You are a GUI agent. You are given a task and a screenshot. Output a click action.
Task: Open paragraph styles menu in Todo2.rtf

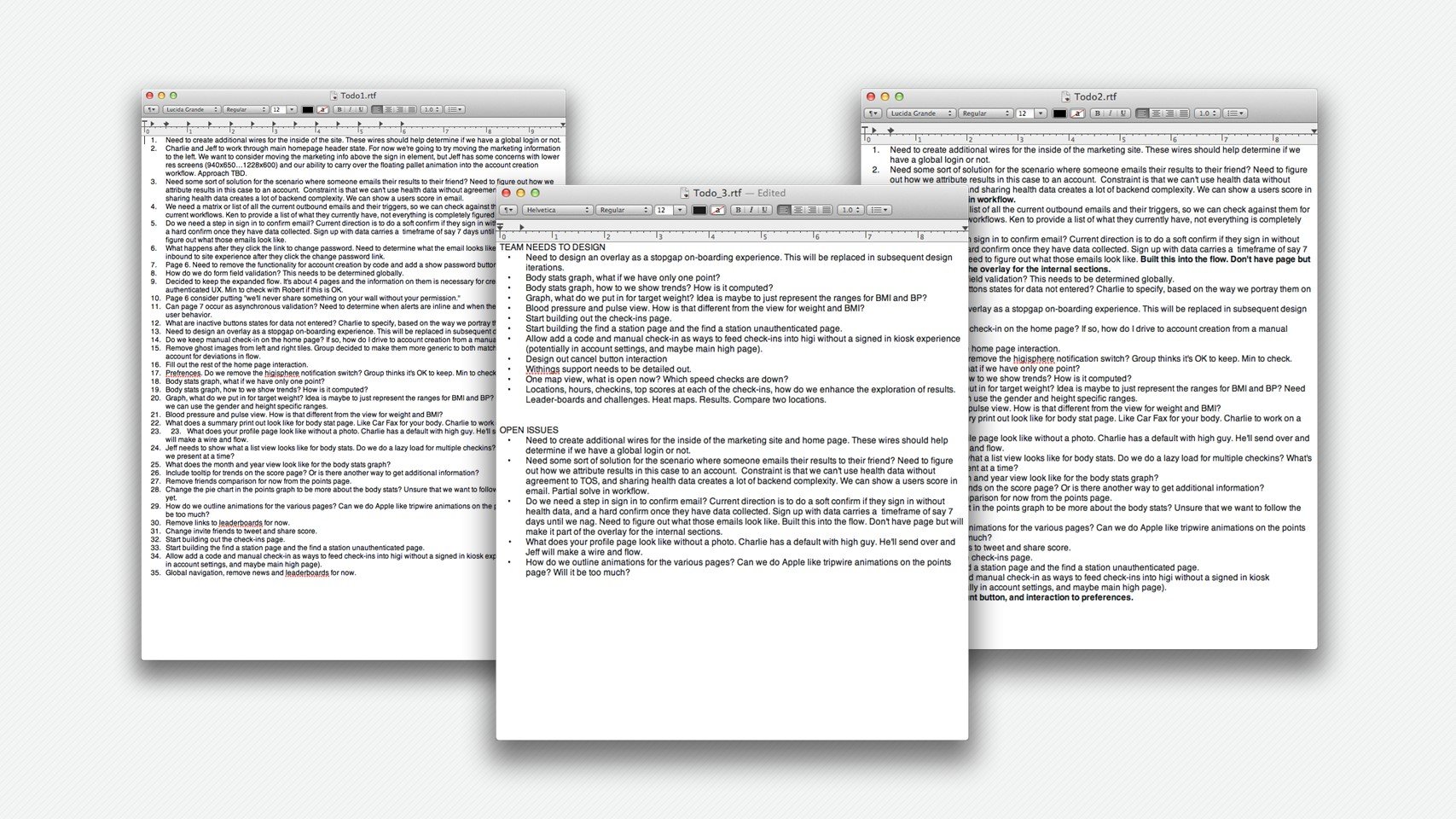(873, 113)
